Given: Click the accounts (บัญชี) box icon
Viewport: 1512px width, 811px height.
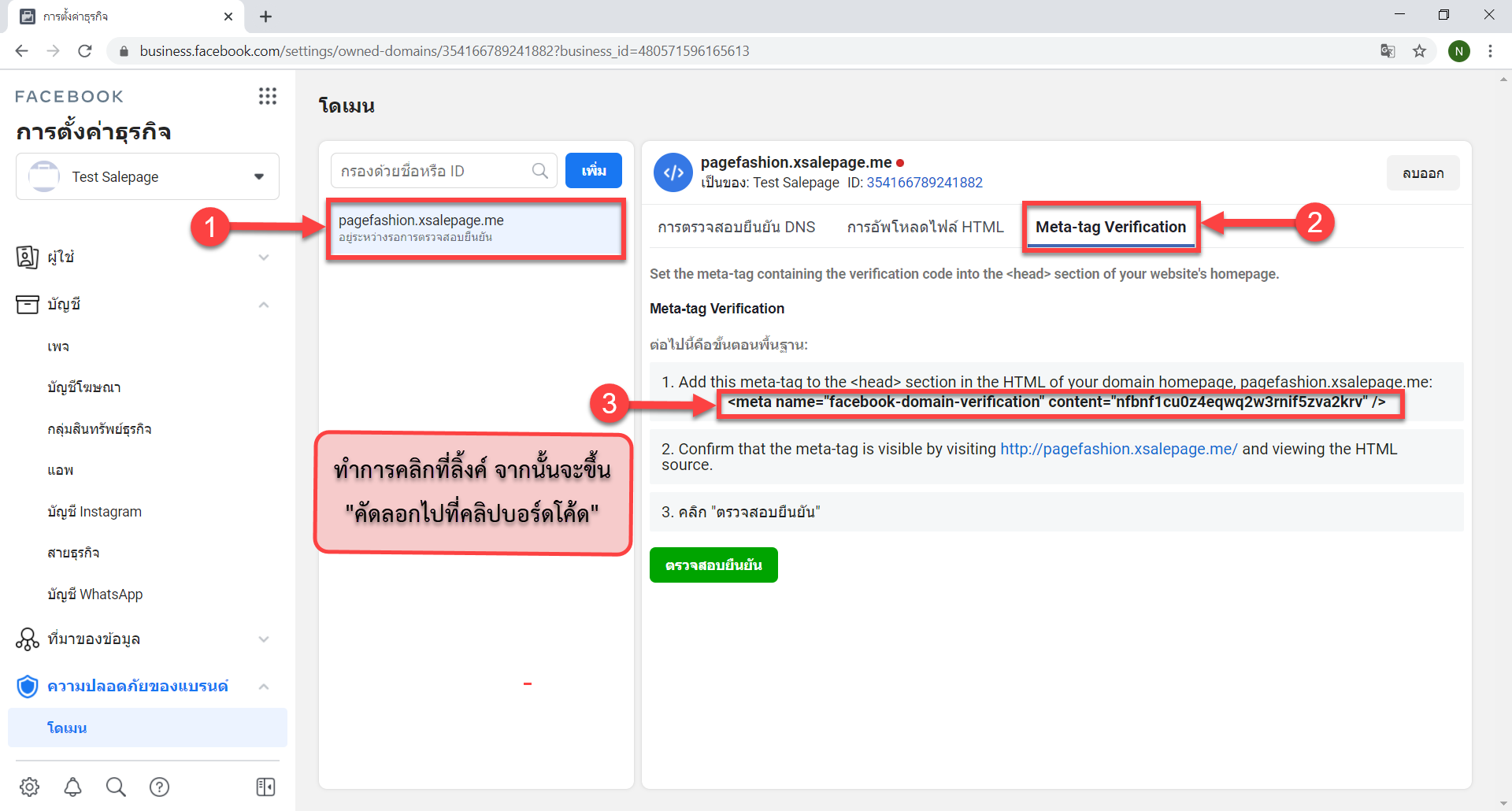Looking at the screenshot, I should coord(28,304).
